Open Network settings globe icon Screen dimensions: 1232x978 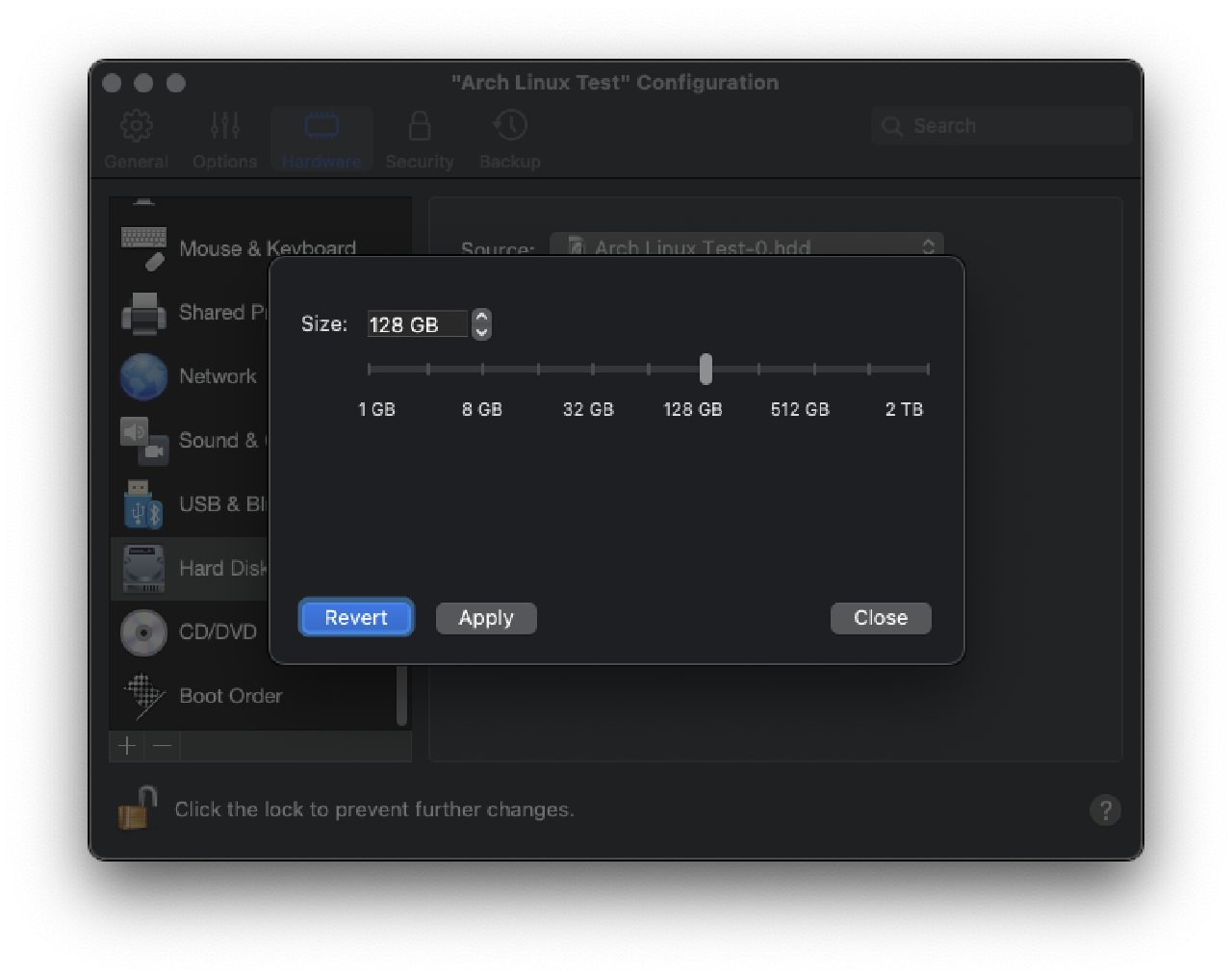coord(143,376)
